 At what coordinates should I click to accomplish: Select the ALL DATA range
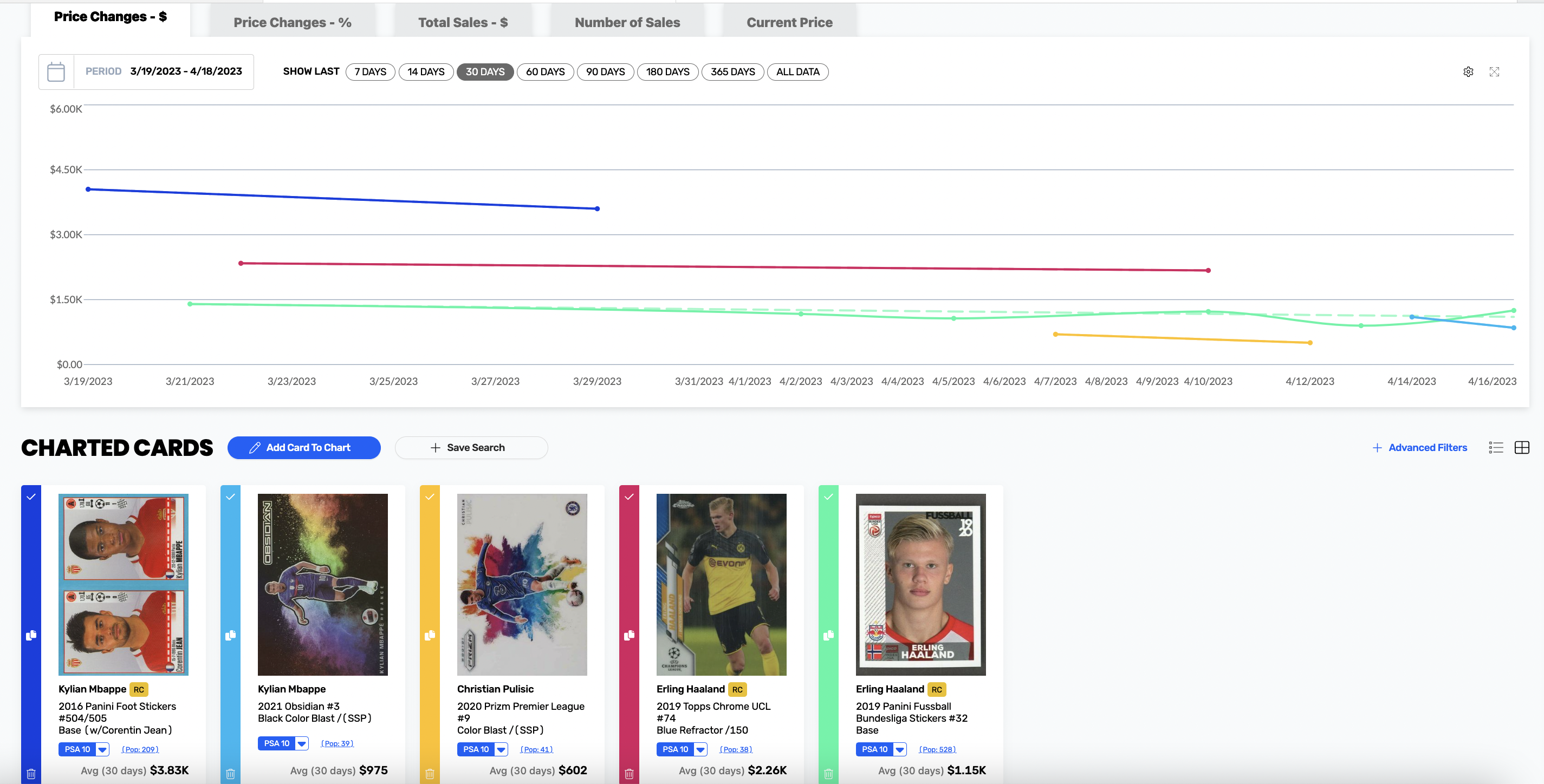click(798, 72)
